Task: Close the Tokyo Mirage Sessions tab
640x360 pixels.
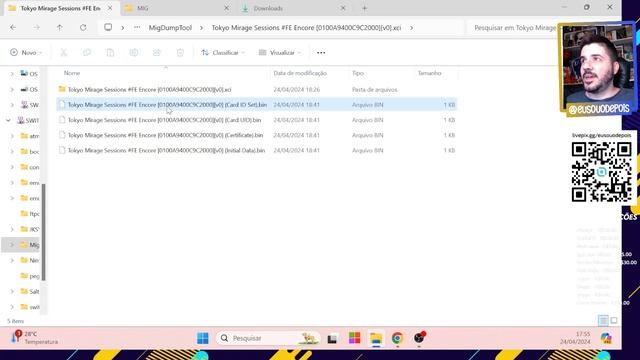Action: coord(110,8)
